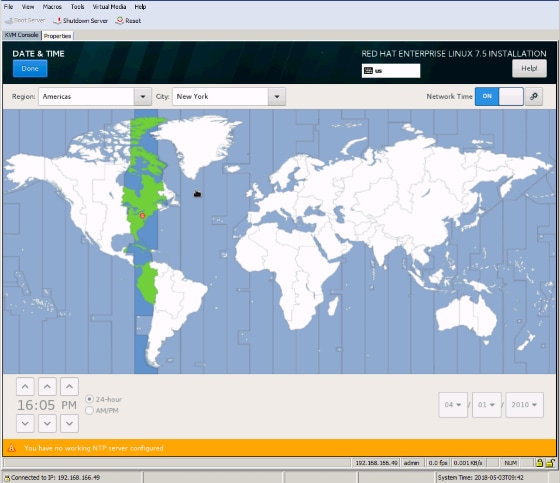The image size is (560, 483).
Task: Switch to the Properties tab
Action: pyautogui.click(x=58, y=36)
